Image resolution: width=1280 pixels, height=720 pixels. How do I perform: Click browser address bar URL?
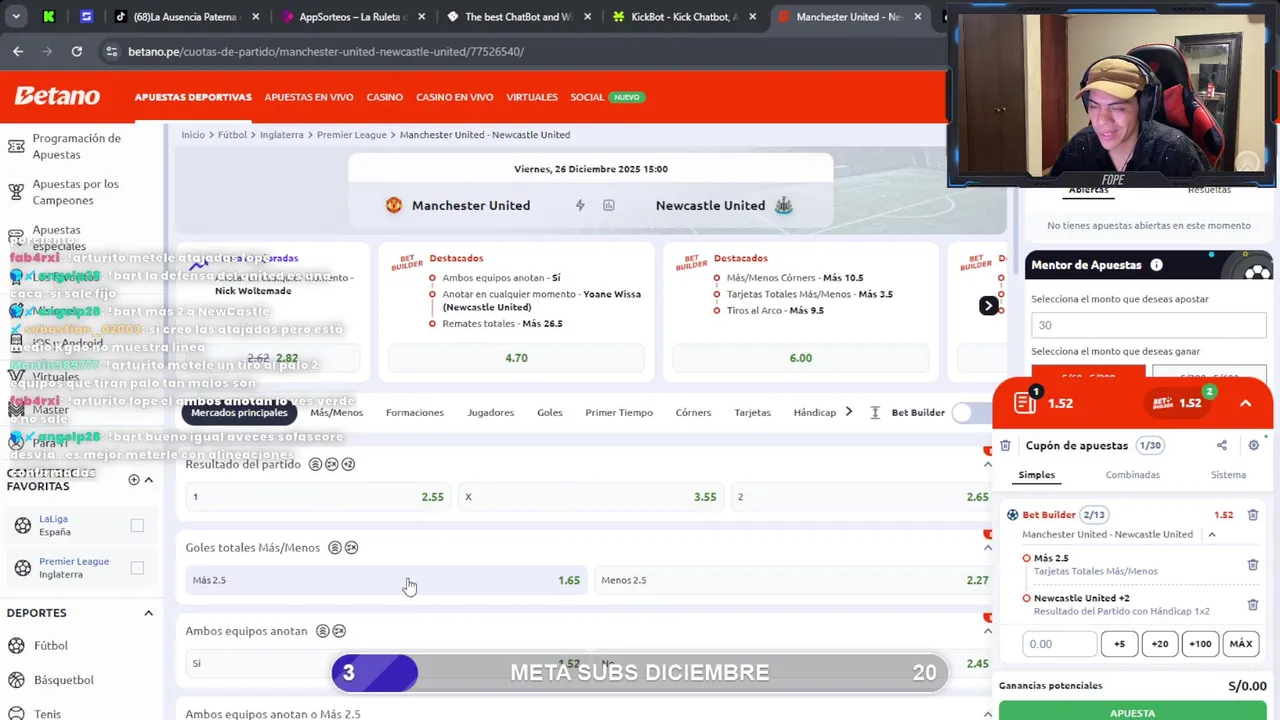(x=326, y=51)
